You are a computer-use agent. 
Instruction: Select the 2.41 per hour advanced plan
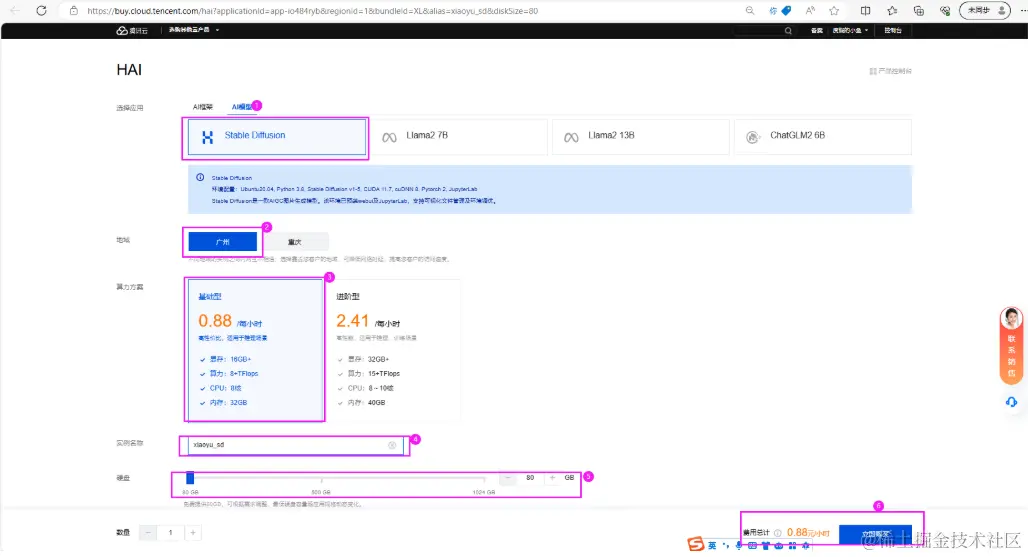tap(393, 350)
